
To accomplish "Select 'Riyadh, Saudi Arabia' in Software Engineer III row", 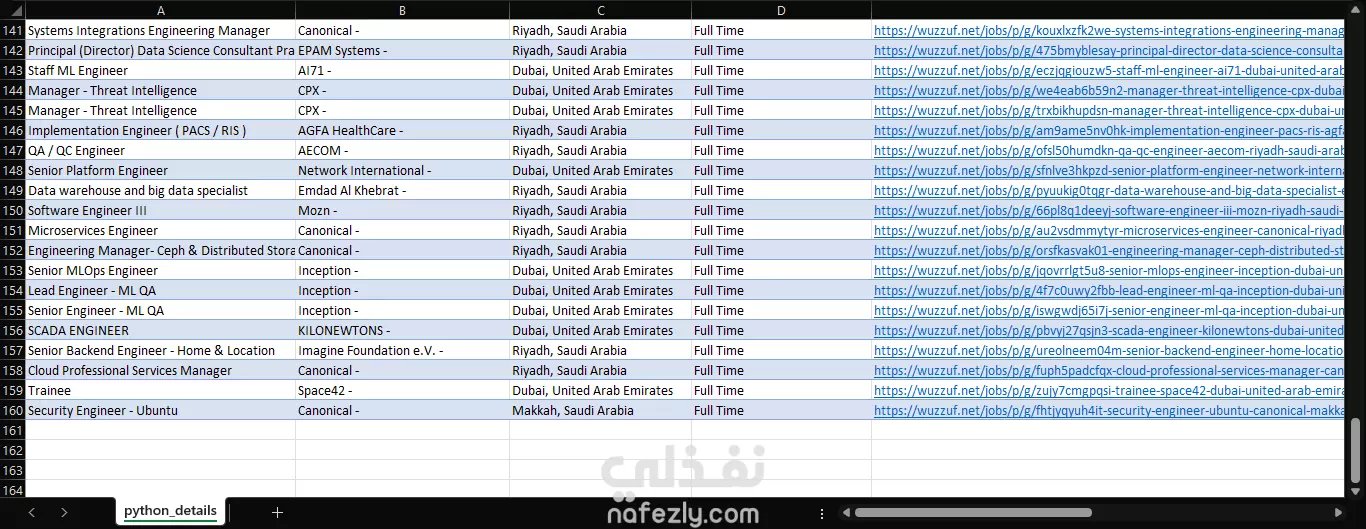I will (601, 210).
